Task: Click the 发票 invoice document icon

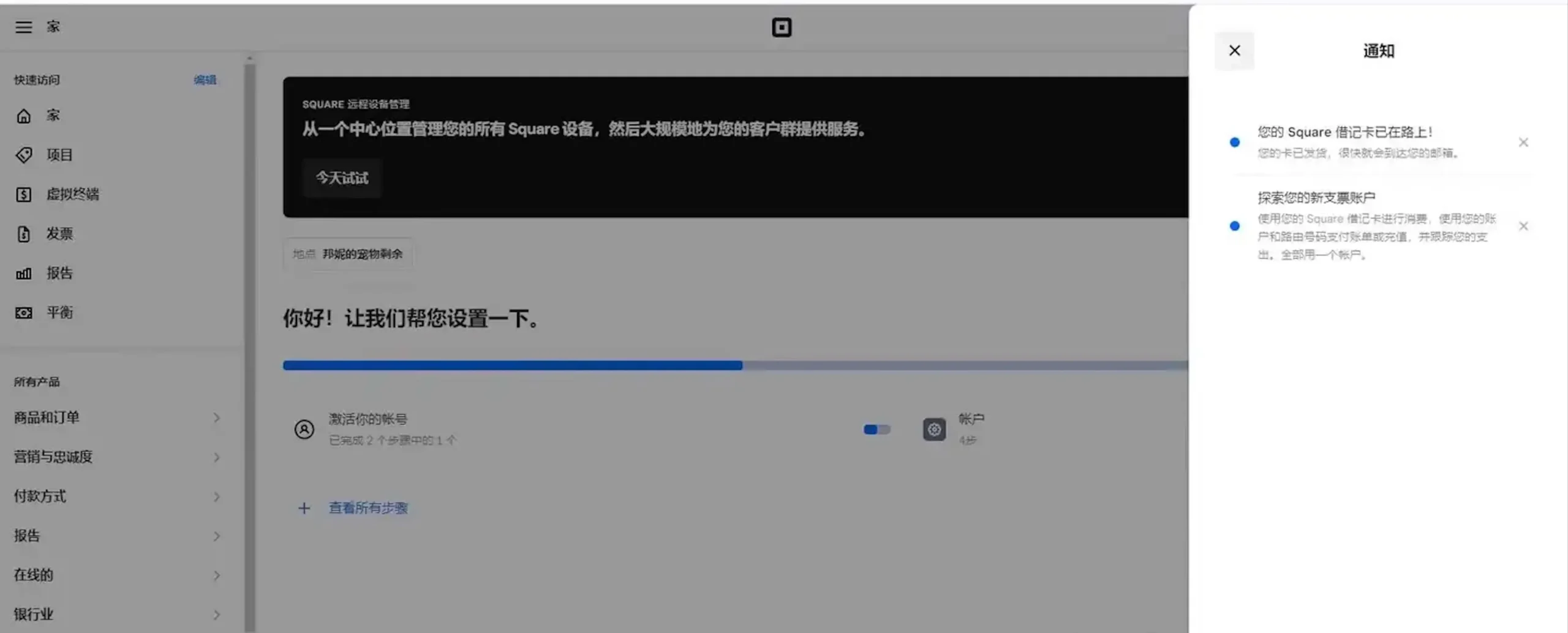Action: [x=23, y=234]
